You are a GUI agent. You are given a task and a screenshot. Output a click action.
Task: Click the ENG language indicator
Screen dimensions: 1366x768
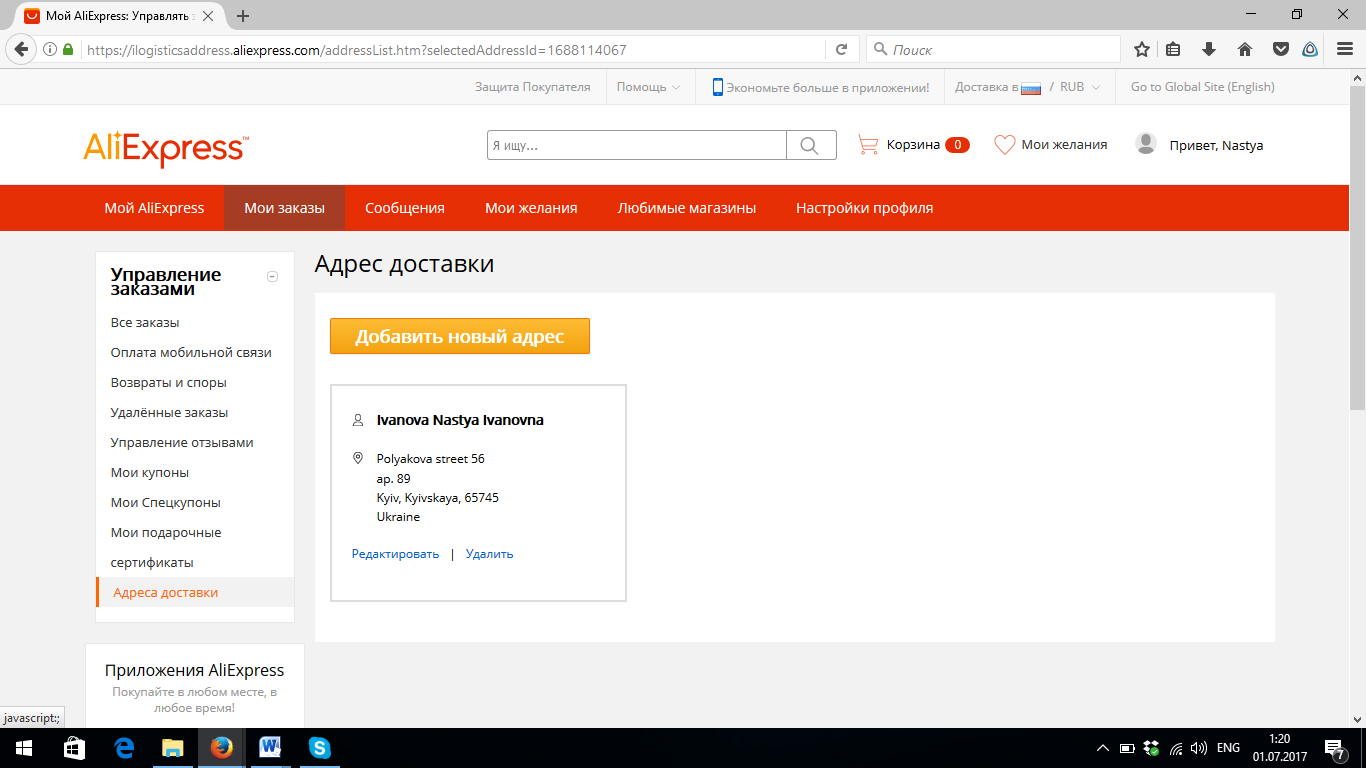click(1228, 748)
